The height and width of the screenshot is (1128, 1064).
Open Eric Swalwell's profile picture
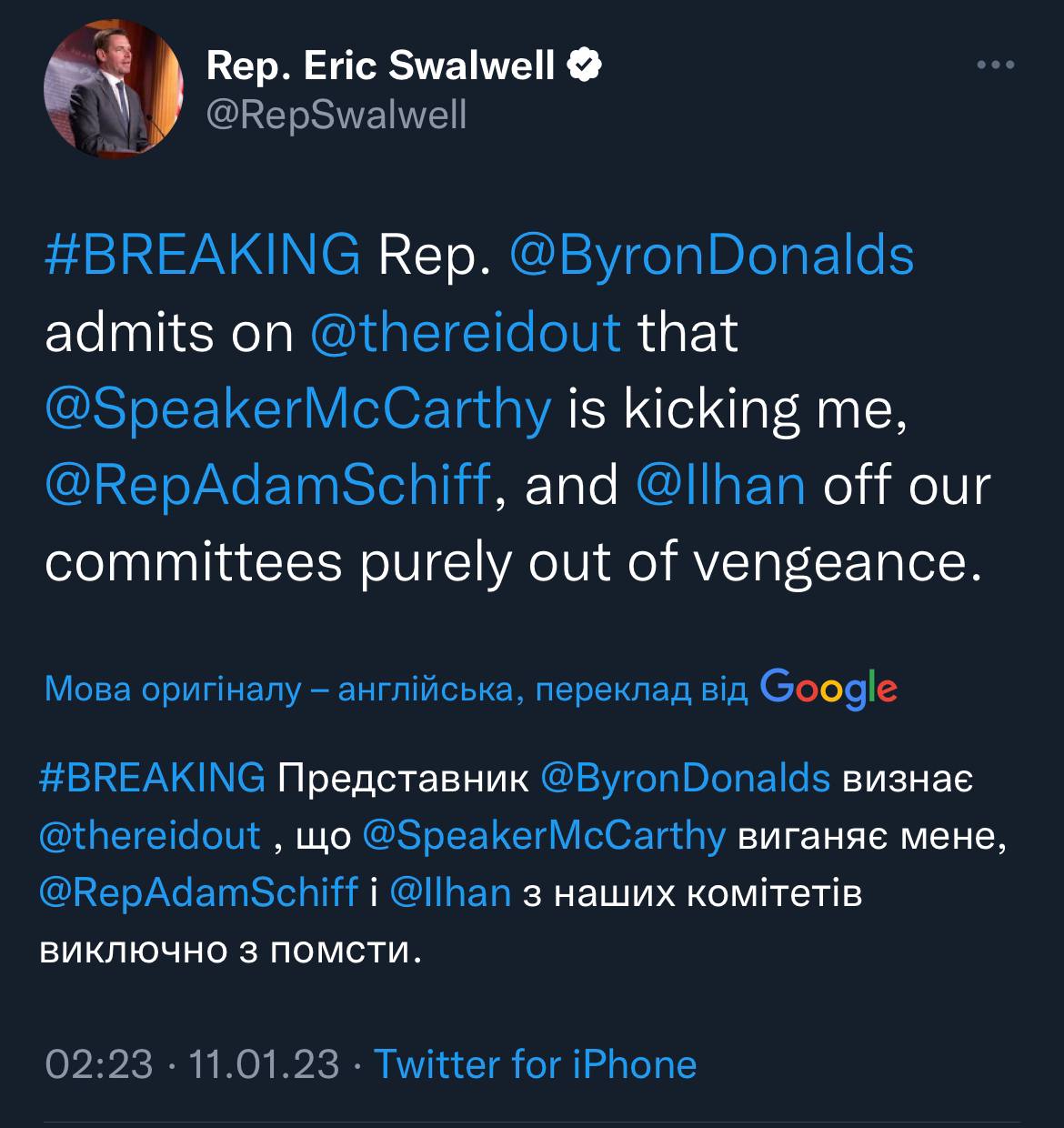(x=113, y=88)
